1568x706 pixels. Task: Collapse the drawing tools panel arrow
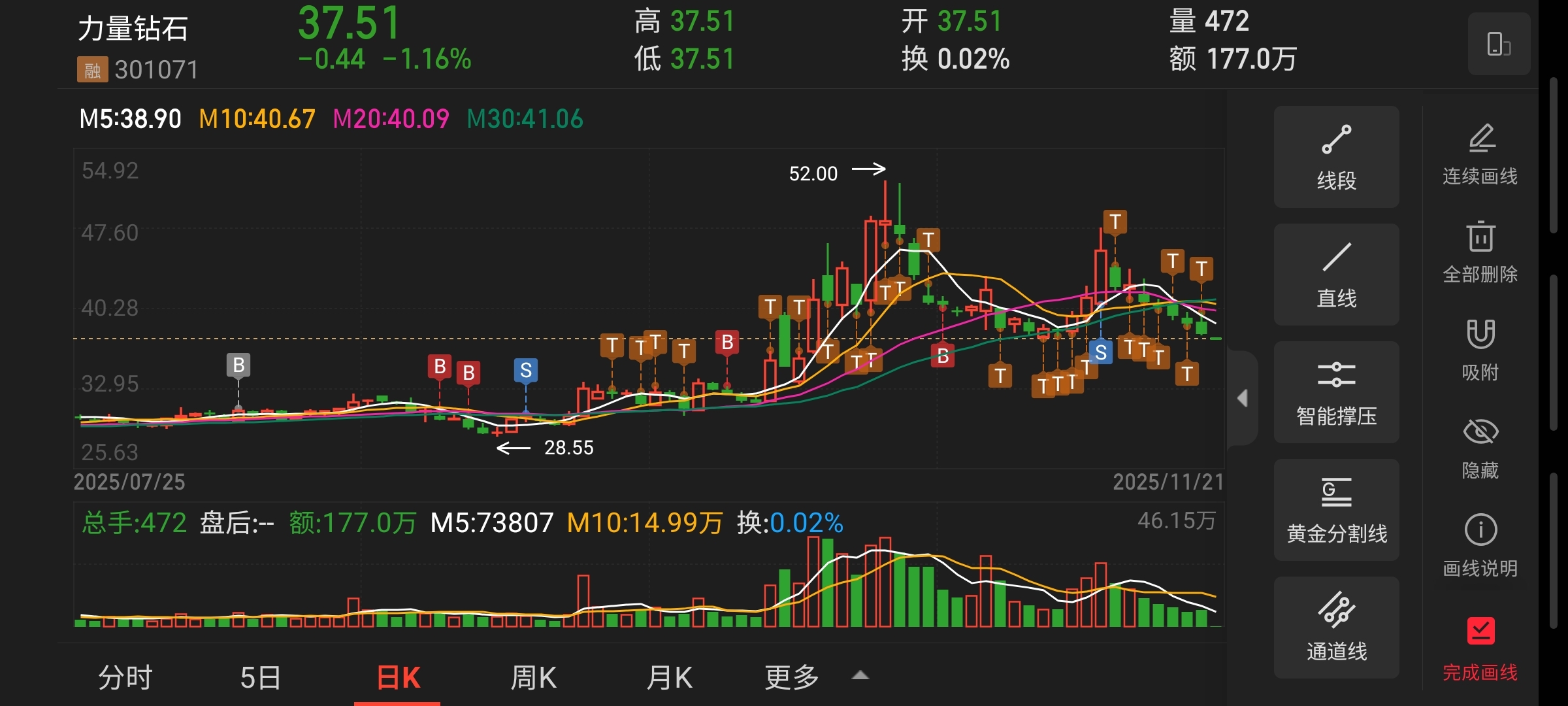click(x=1243, y=398)
